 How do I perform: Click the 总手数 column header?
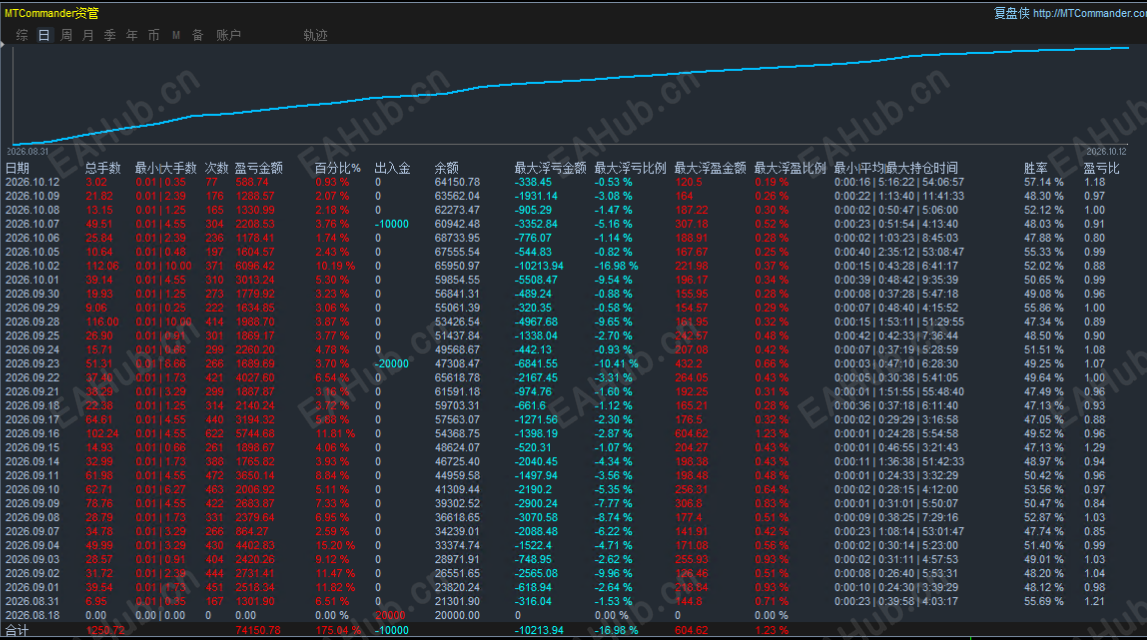click(x=102, y=168)
